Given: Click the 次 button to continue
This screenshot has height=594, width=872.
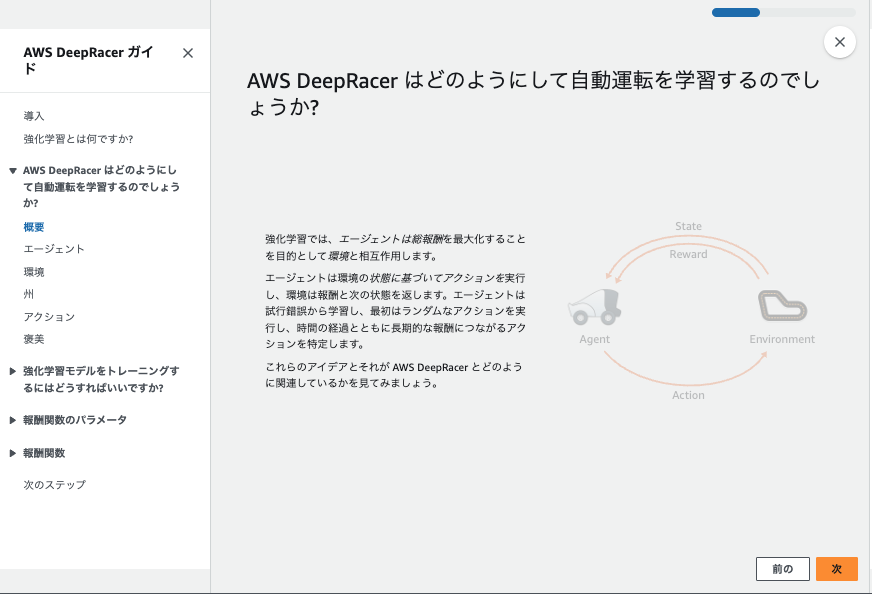Looking at the screenshot, I should [x=836, y=568].
